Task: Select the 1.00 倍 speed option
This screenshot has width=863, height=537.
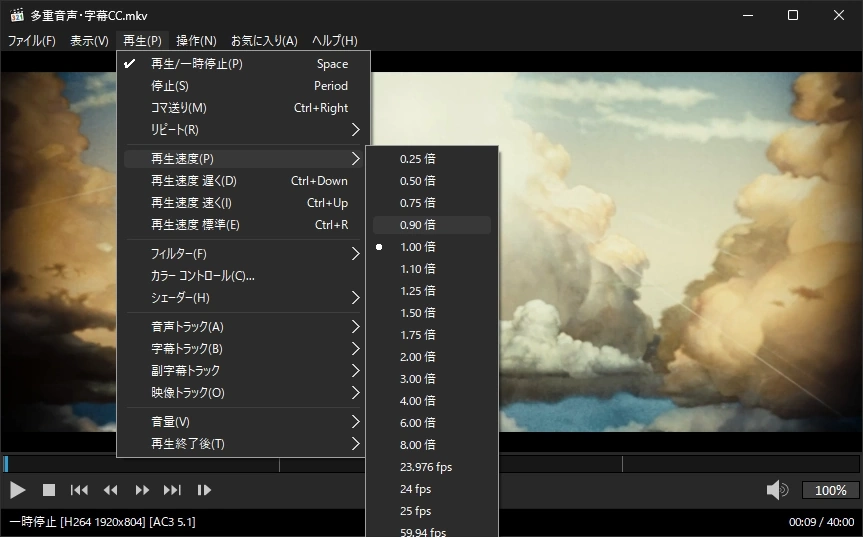Action: (432, 247)
